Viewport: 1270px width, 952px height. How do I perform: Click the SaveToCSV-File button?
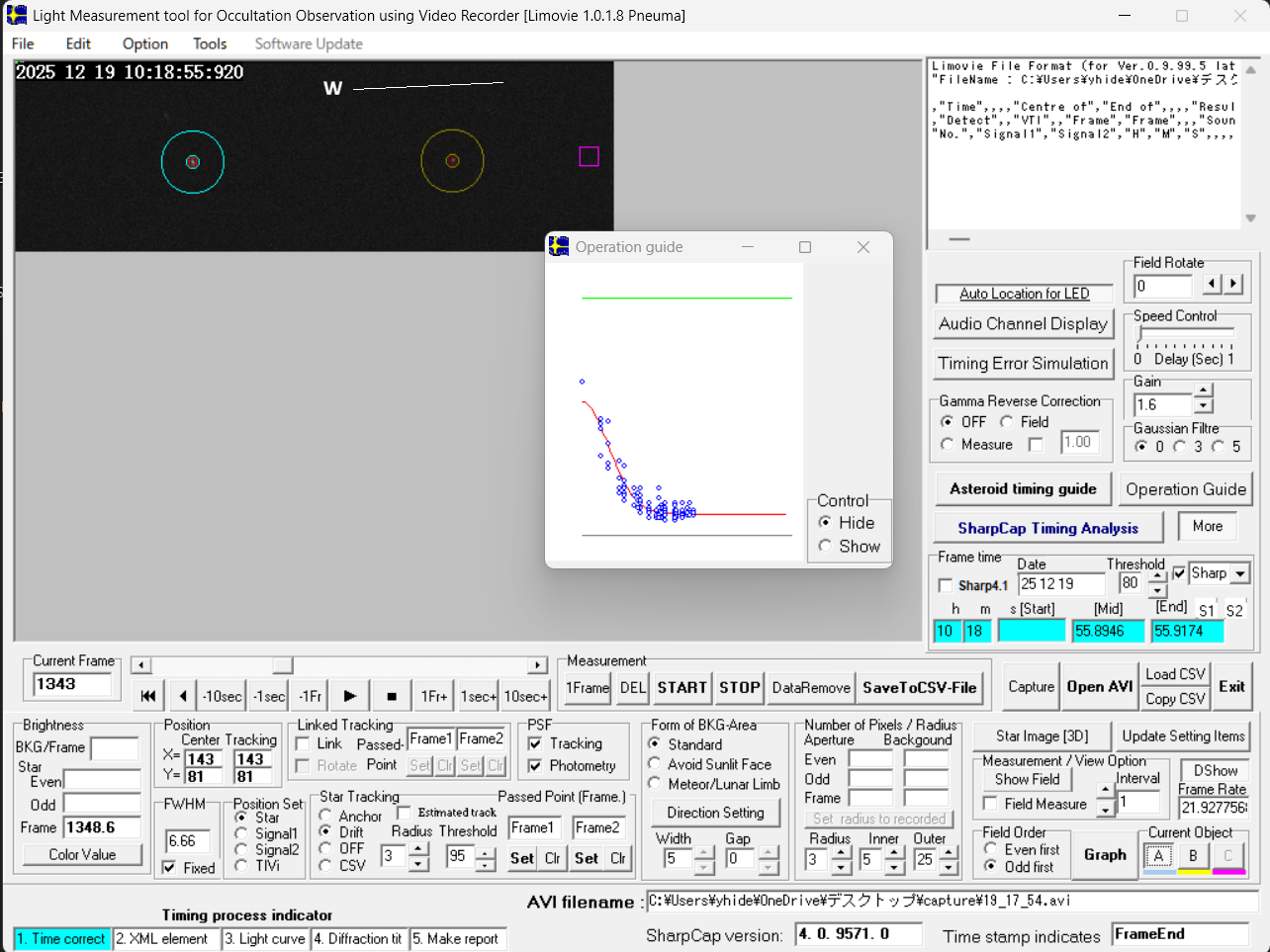tap(919, 688)
